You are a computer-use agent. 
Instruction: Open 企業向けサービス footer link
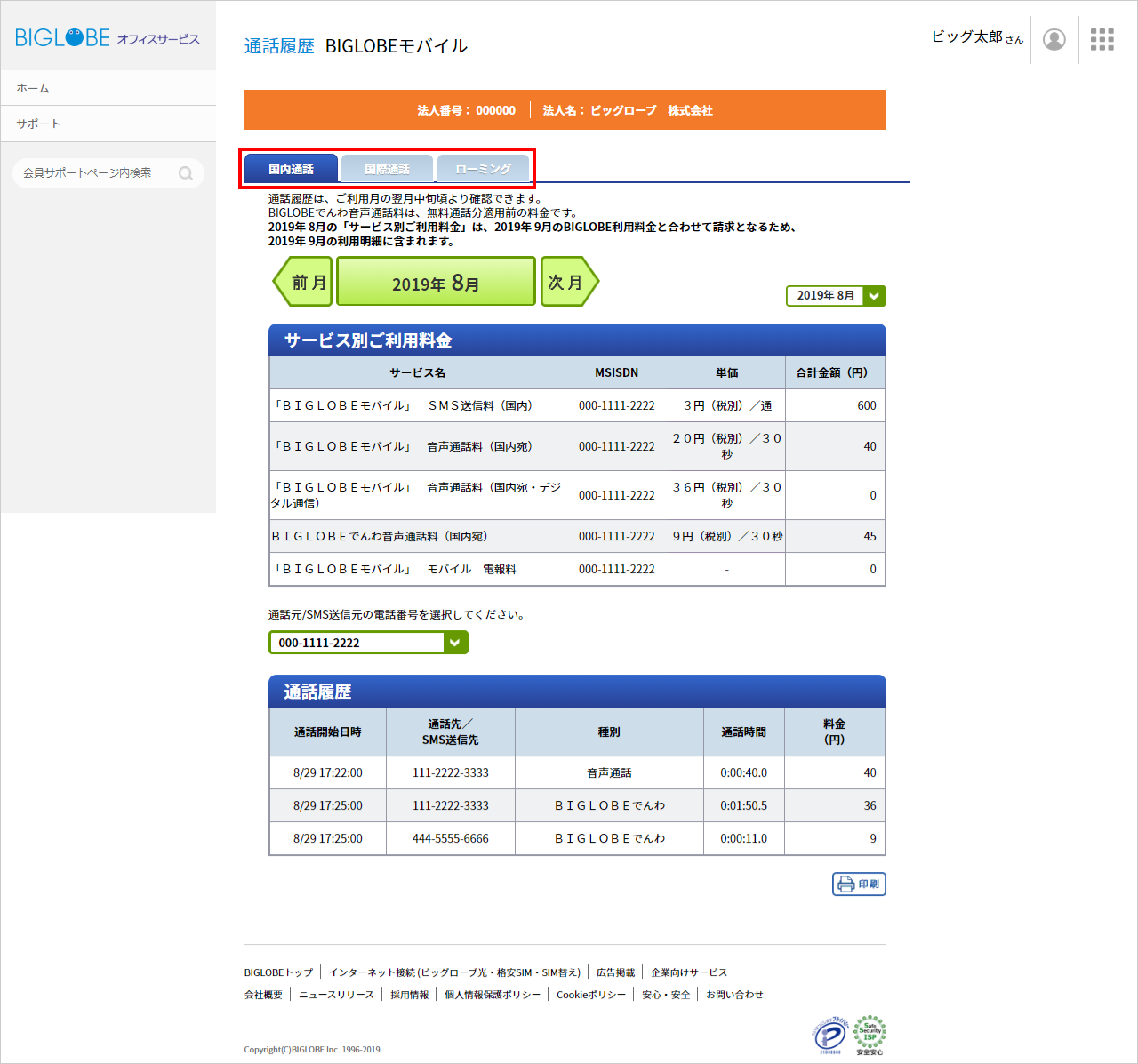[x=689, y=972]
